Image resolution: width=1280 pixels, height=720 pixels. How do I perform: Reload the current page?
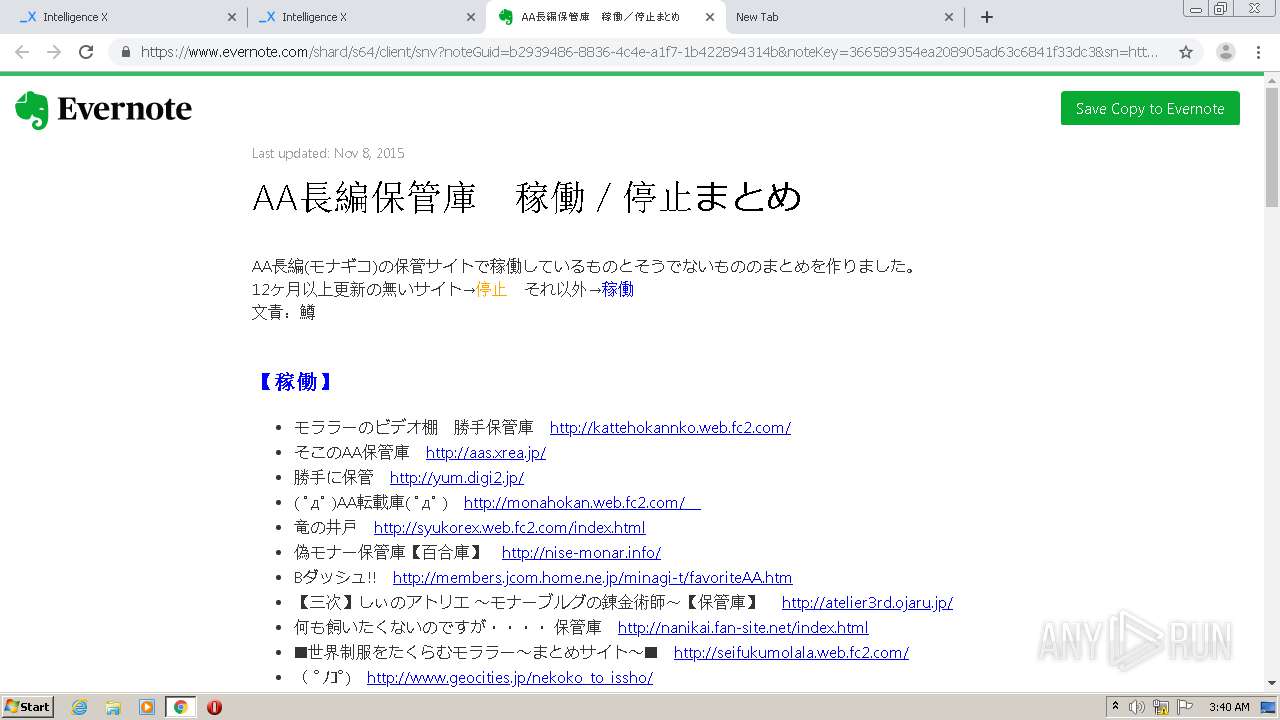pyautogui.click(x=86, y=52)
